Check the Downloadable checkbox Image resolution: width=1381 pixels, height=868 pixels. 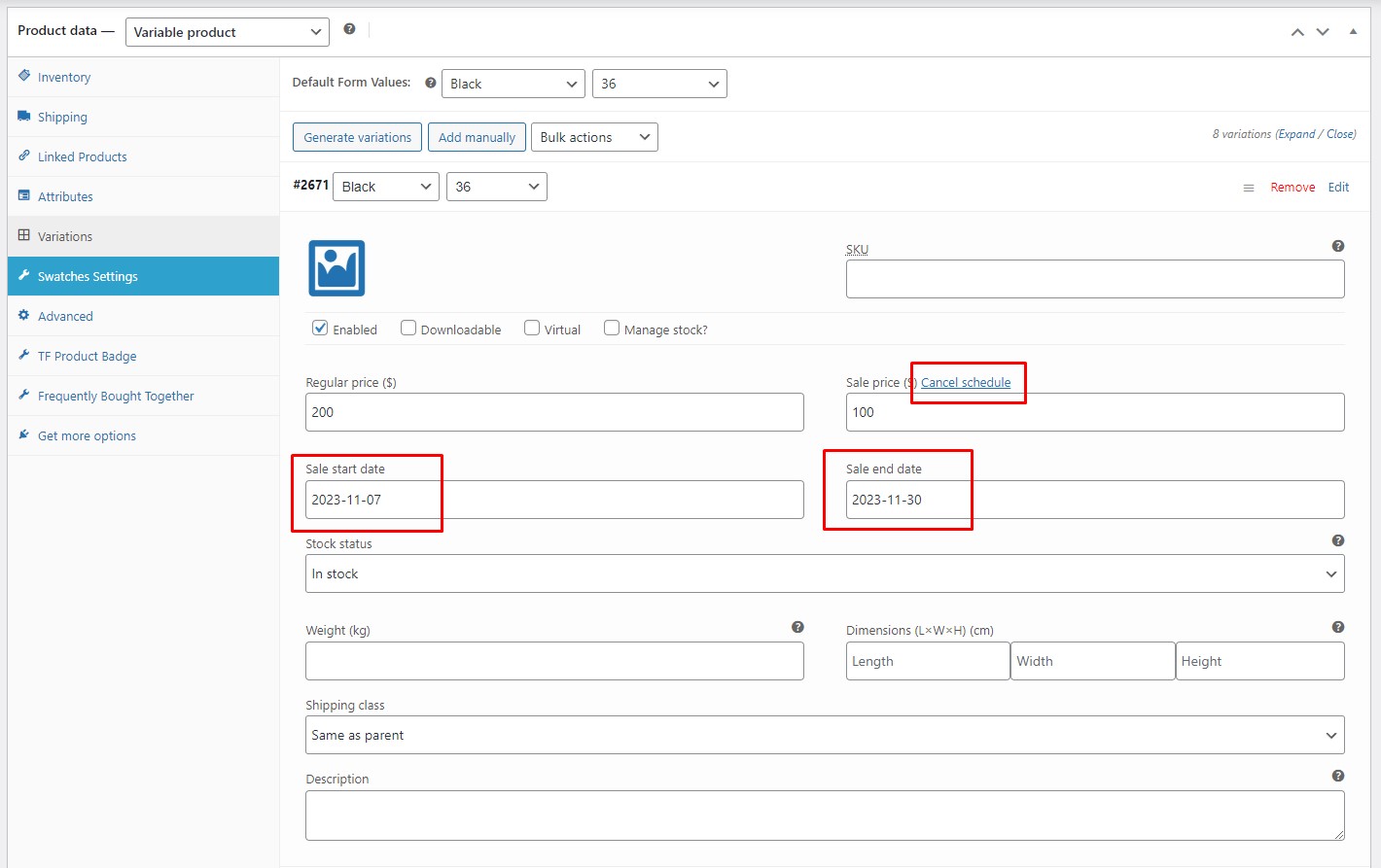click(x=408, y=329)
